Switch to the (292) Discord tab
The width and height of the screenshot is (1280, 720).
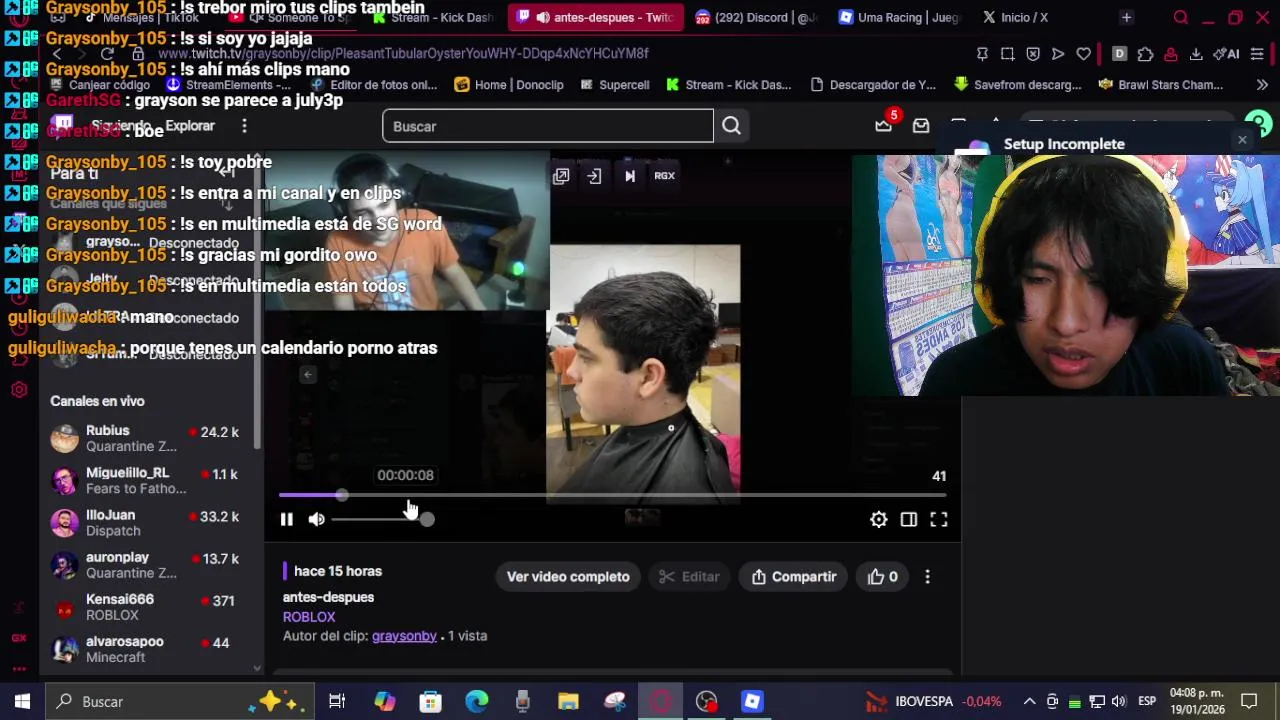[755, 17]
